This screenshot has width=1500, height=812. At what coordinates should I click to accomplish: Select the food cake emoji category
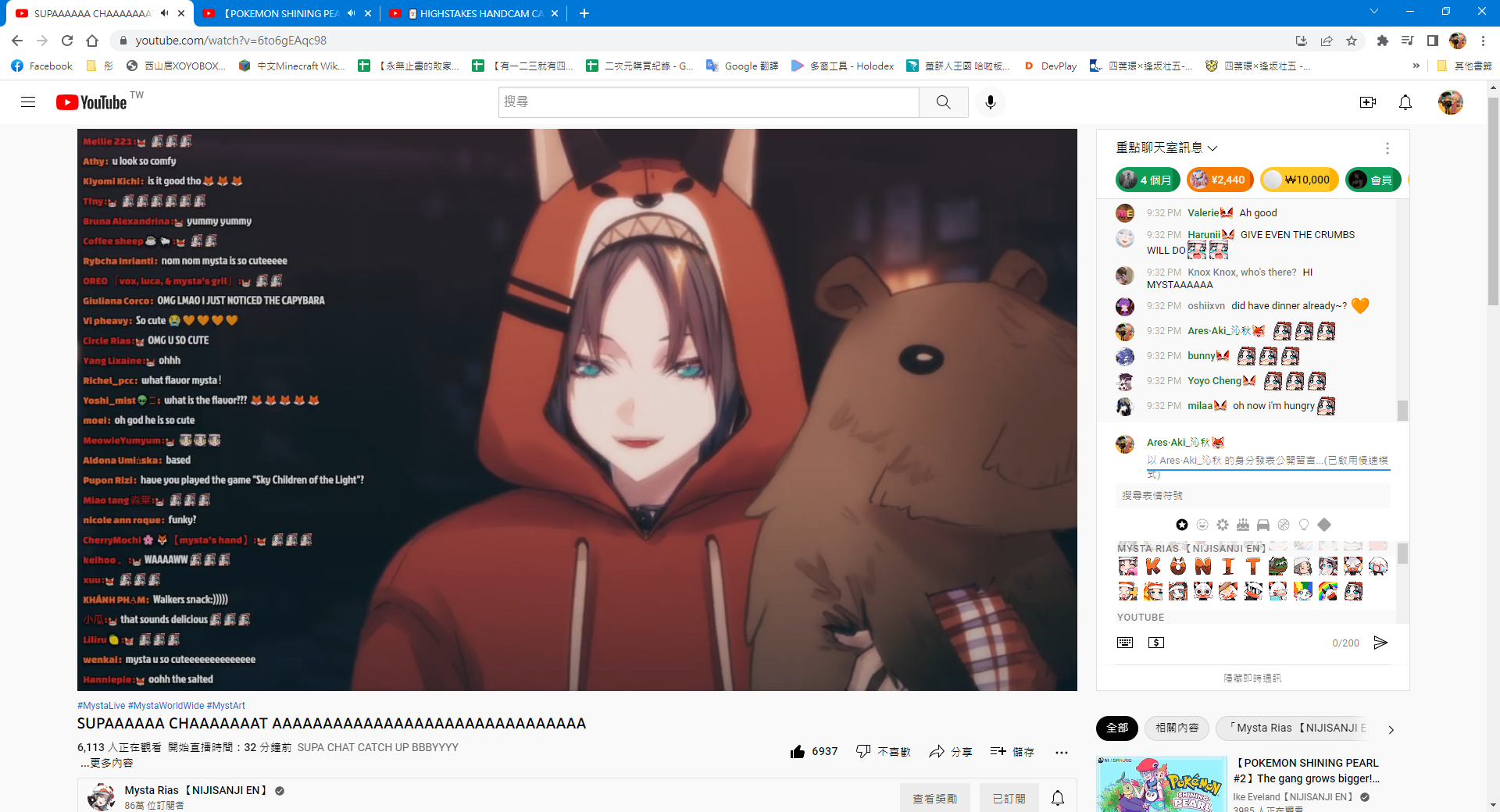point(1243,525)
